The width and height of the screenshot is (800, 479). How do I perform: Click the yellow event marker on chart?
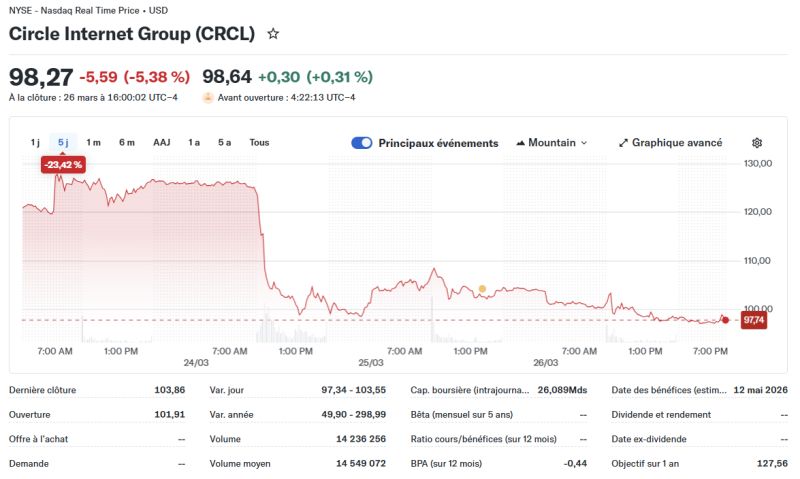(x=482, y=289)
